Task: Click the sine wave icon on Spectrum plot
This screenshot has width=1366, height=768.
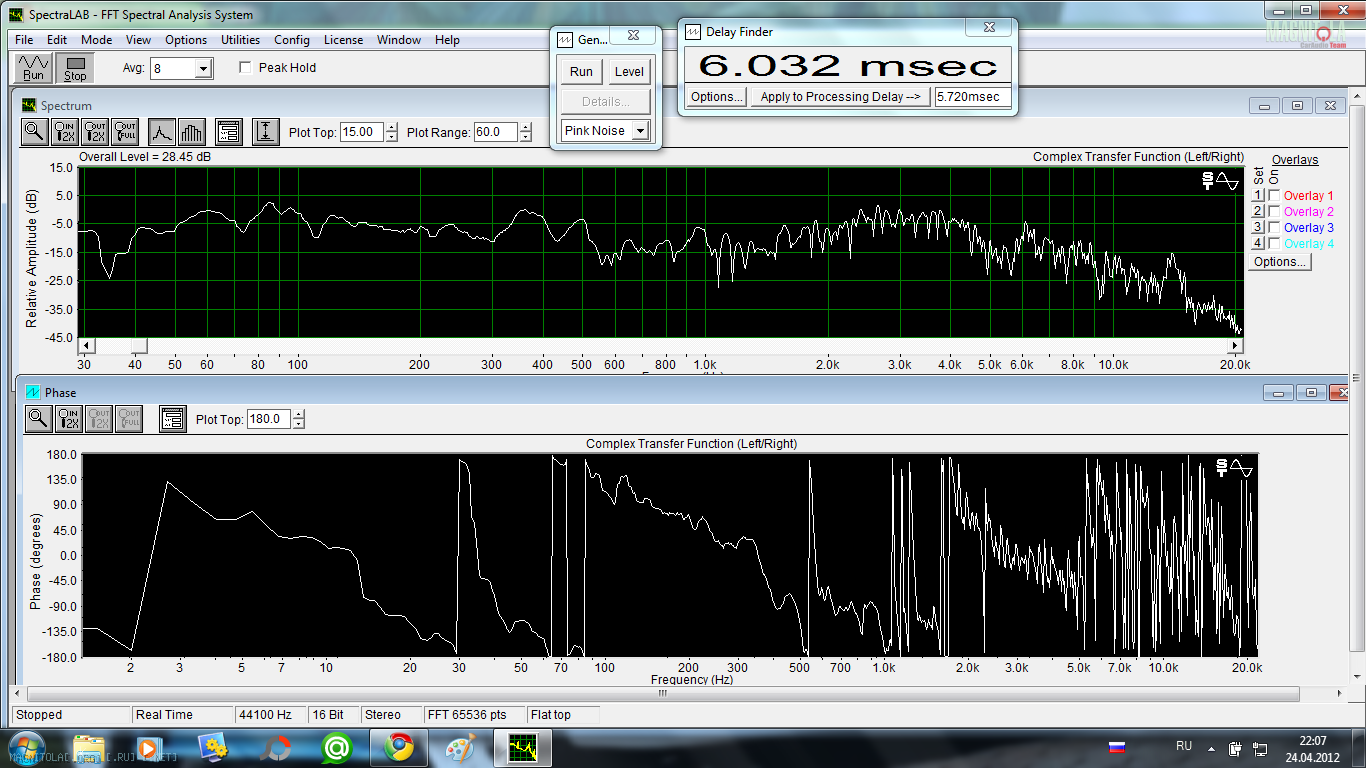Action: 1227,180
